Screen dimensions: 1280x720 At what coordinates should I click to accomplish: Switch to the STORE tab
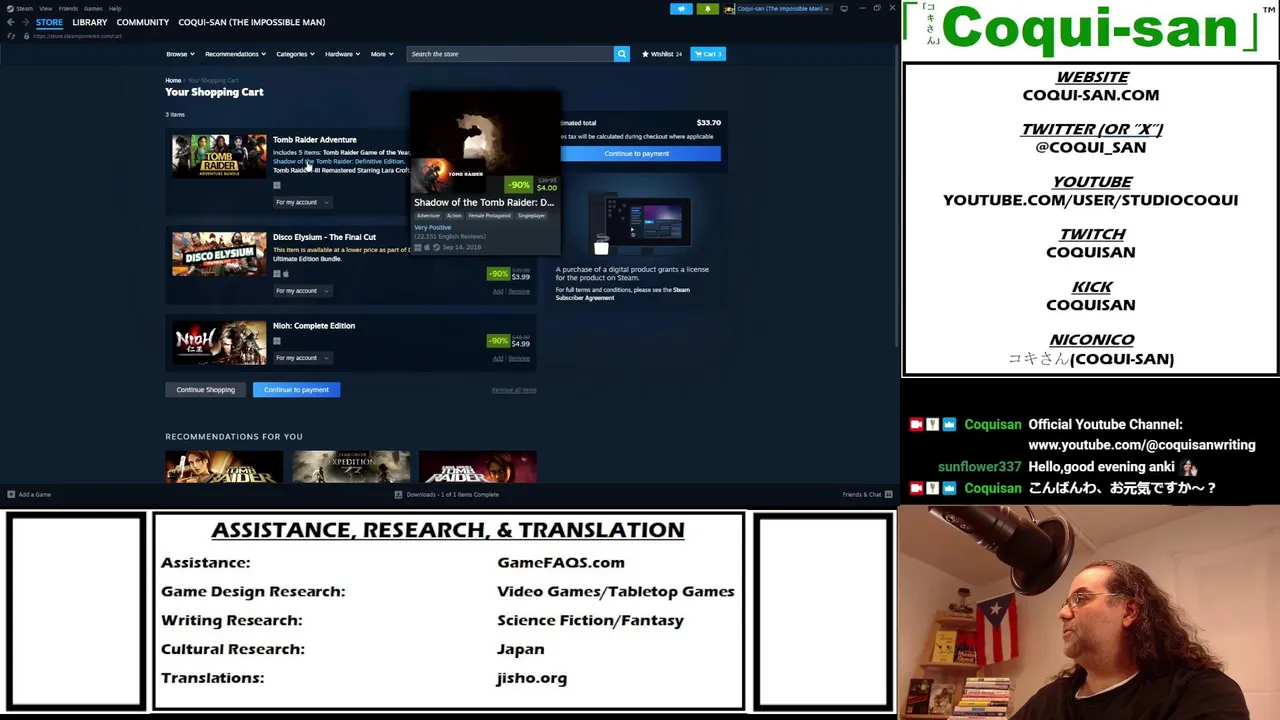(x=49, y=22)
